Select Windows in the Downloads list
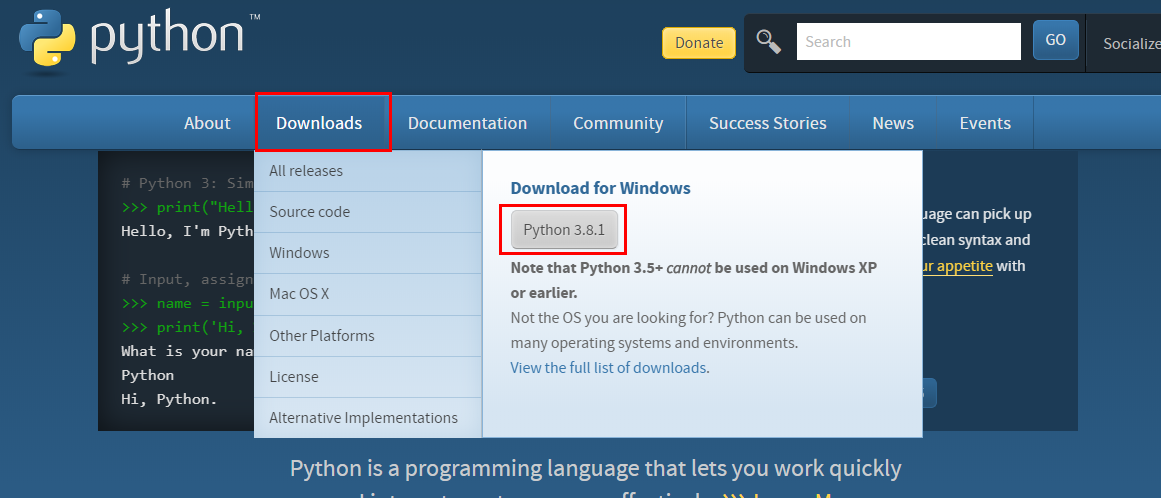This screenshot has height=498, width=1161. click(368, 253)
